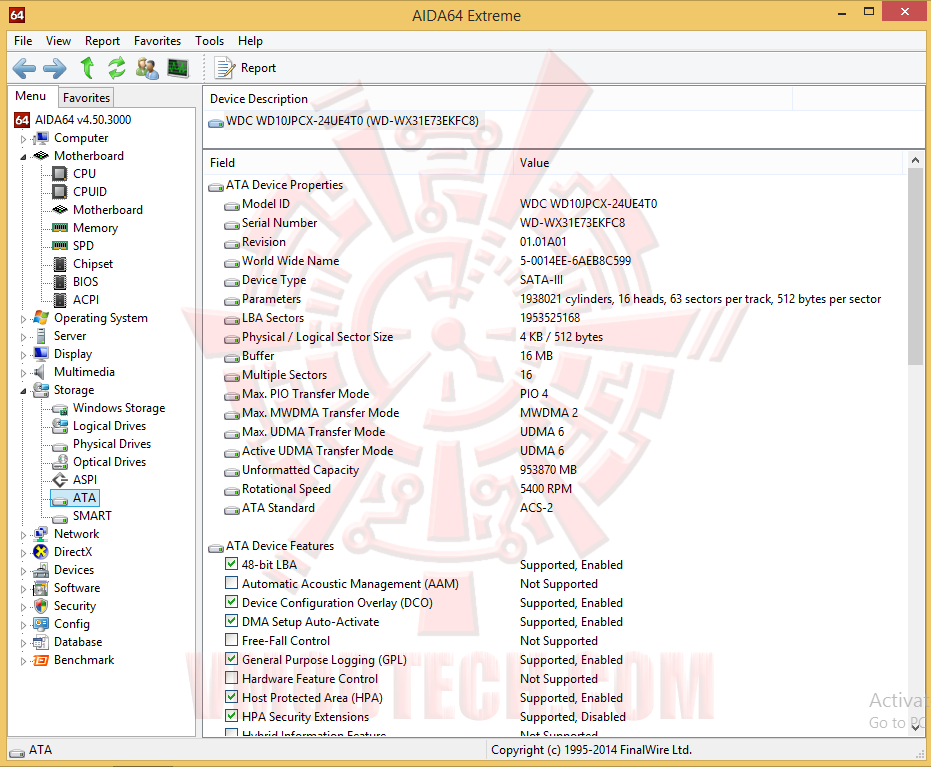Open the Favorites menu
Screen dimensions: 931x767
pos(157,41)
